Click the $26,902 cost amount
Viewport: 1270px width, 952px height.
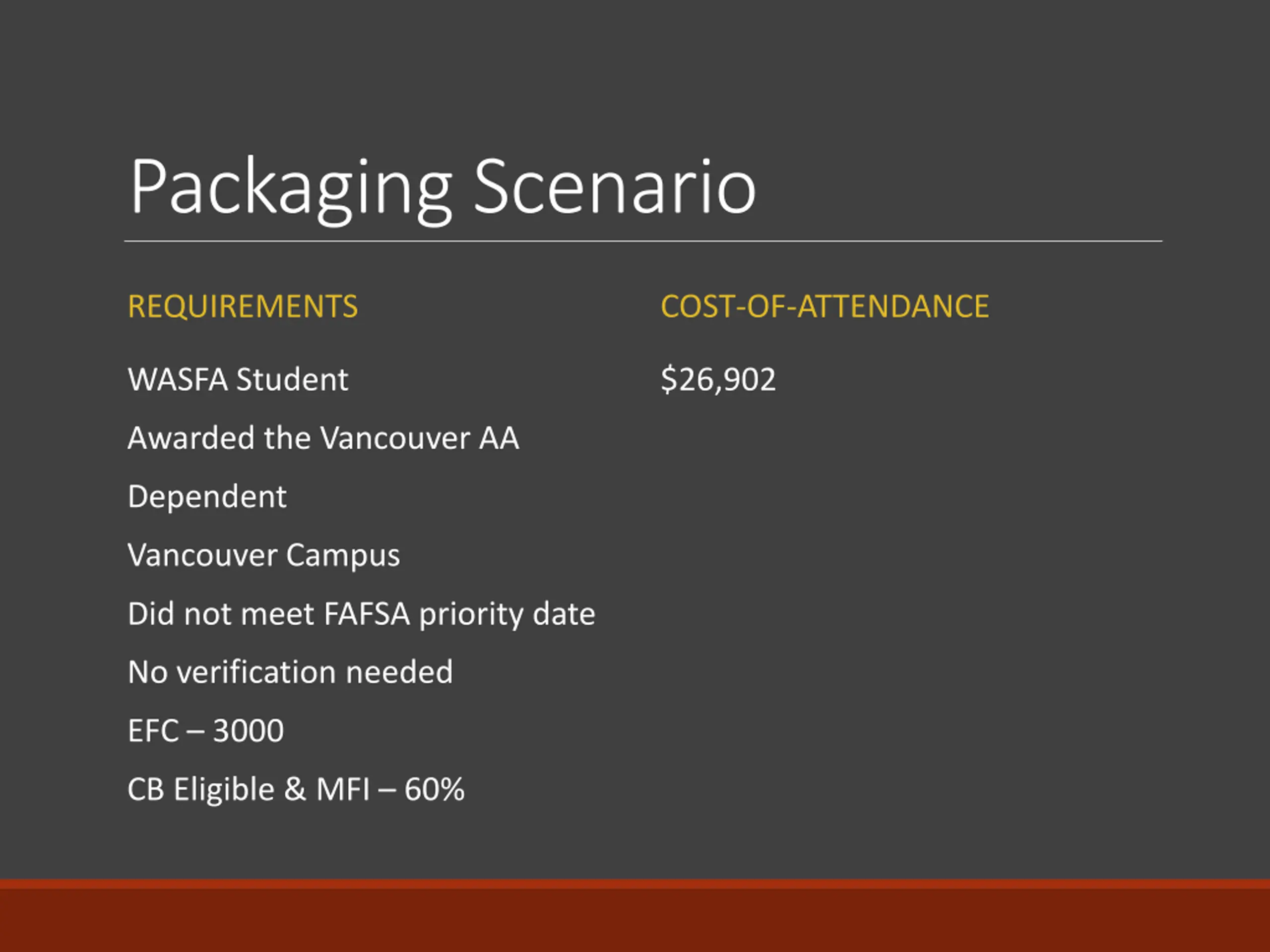pos(718,379)
